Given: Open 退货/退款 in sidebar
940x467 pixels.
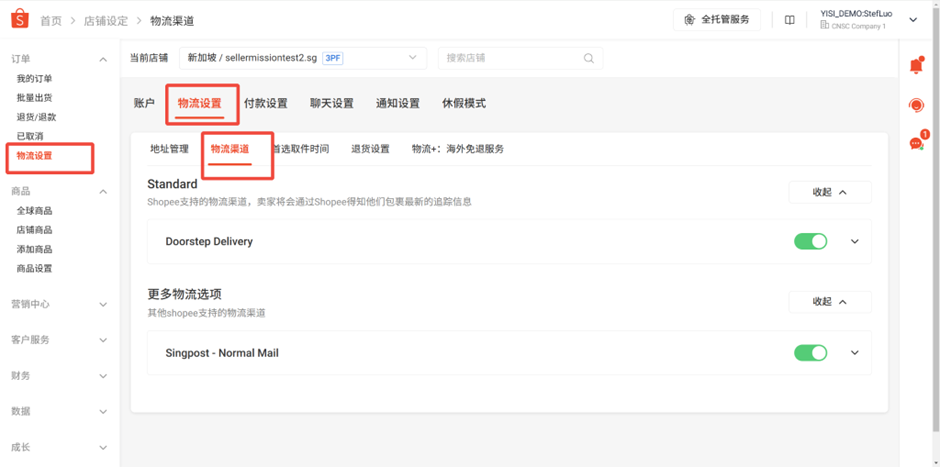Looking at the screenshot, I should [x=37, y=117].
